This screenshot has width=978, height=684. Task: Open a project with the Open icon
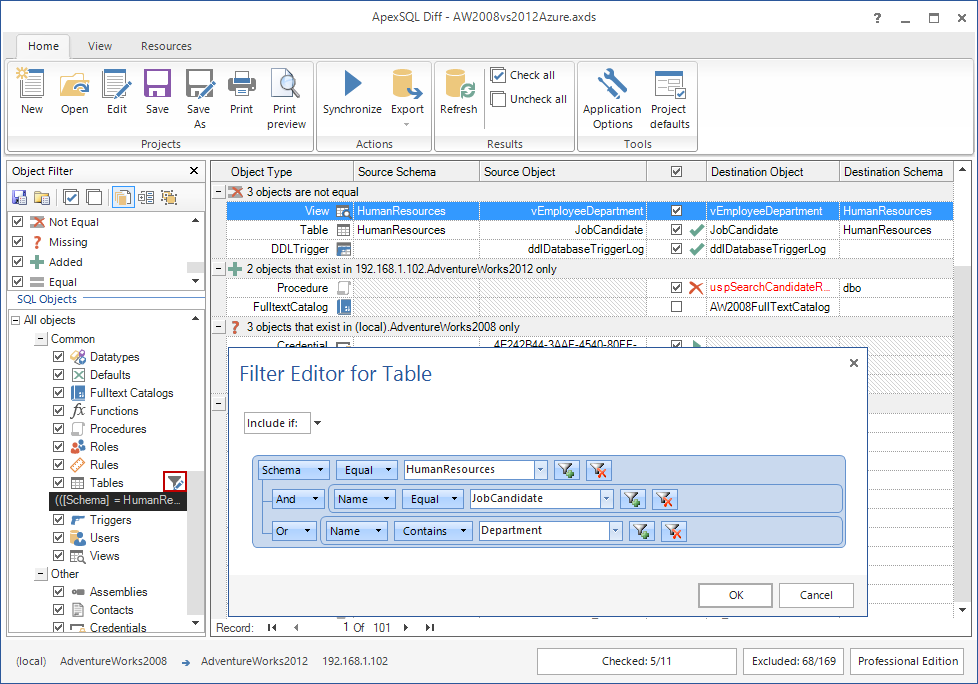(74, 84)
